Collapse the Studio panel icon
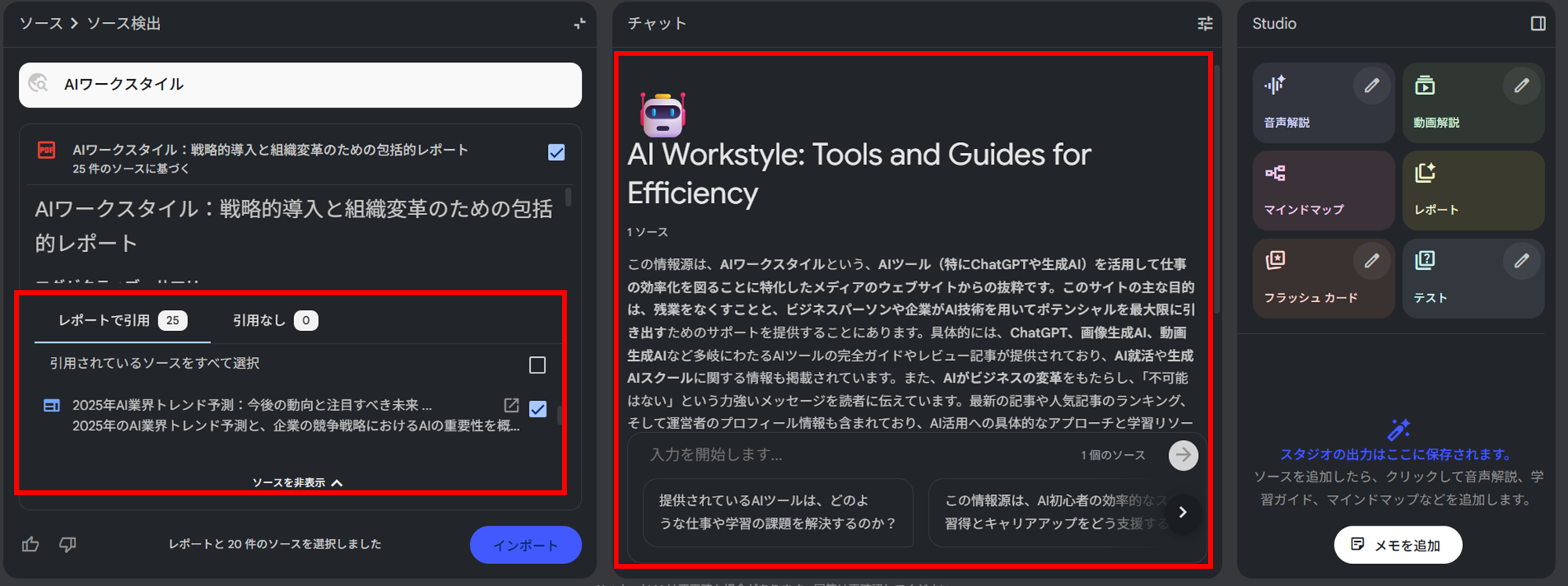1568x586 pixels. coord(1538,24)
